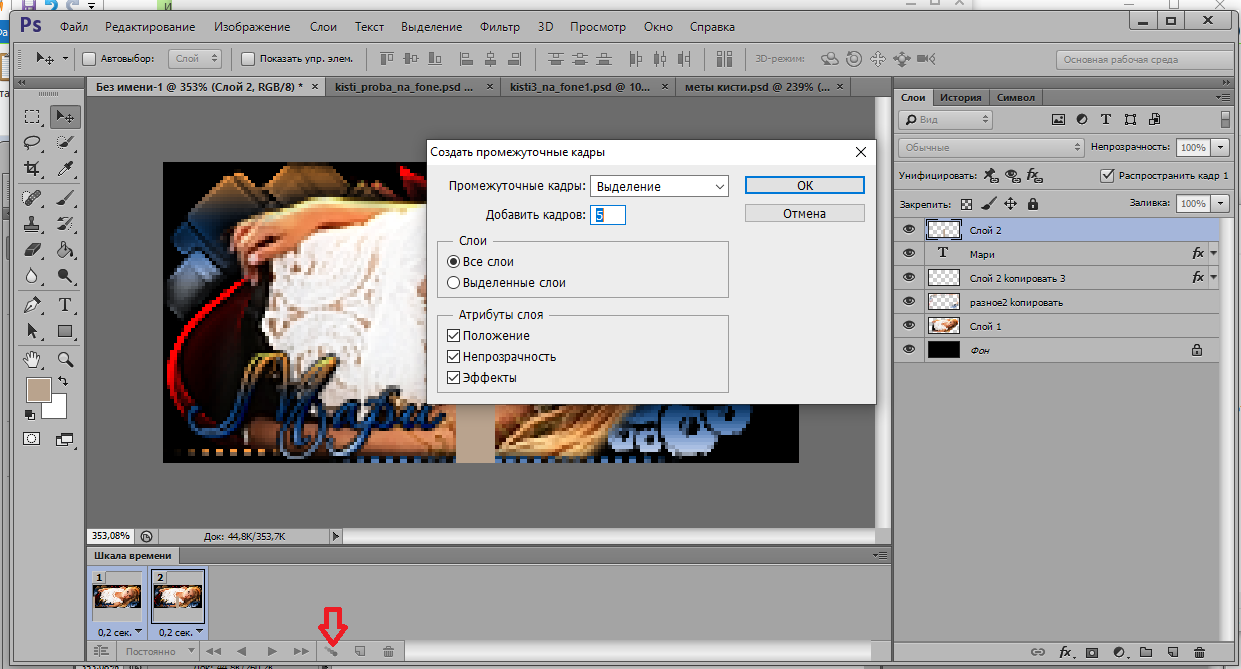The width and height of the screenshot is (1241, 669).
Task: Hide the Мари text layer
Action: coord(909,254)
